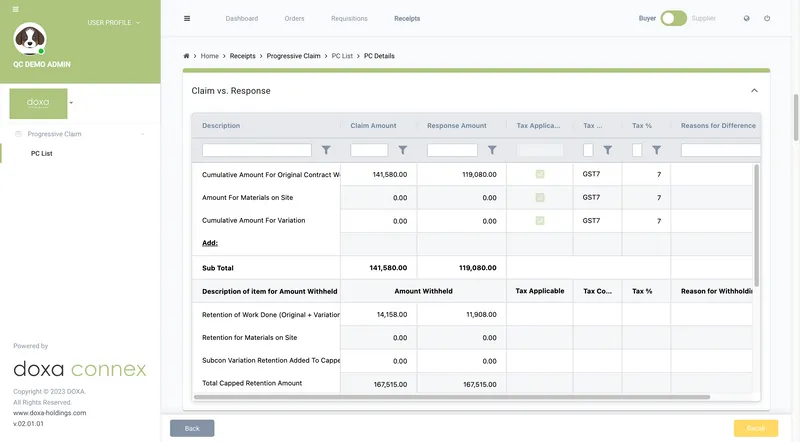Open the Claim Amount filter icon
The height and width of the screenshot is (442, 800).
click(x=402, y=150)
